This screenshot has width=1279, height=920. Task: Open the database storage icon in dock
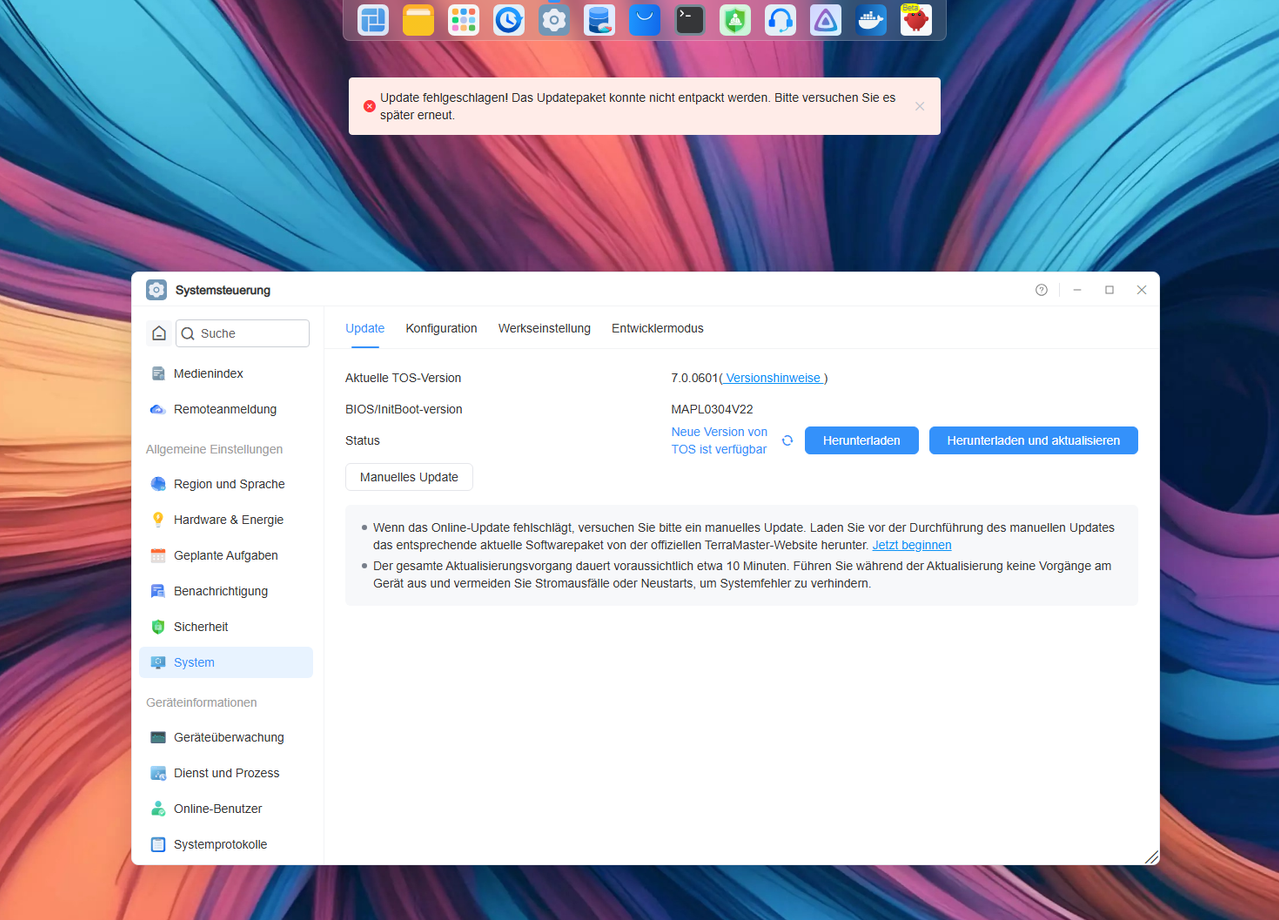pyautogui.click(x=599, y=20)
